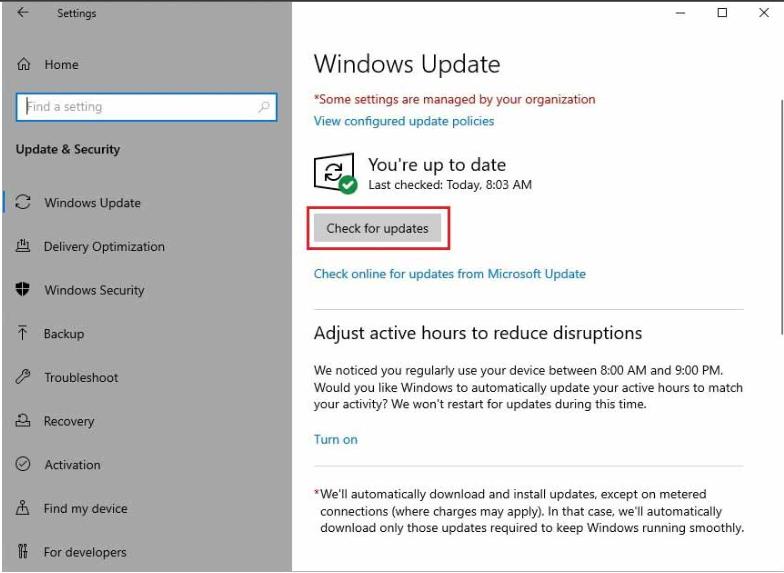
Task: Click the Recovery icon in sidebar
Action: [x=24, y=421]
